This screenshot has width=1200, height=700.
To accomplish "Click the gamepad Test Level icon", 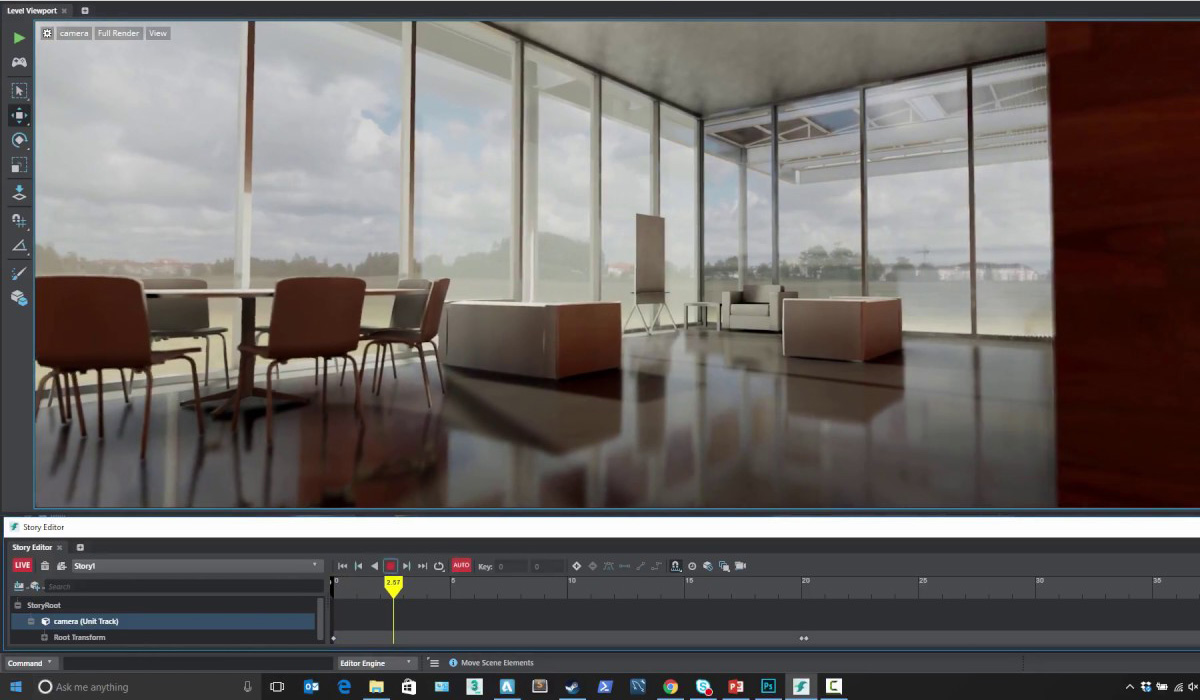I will click(x=18, y=61).
